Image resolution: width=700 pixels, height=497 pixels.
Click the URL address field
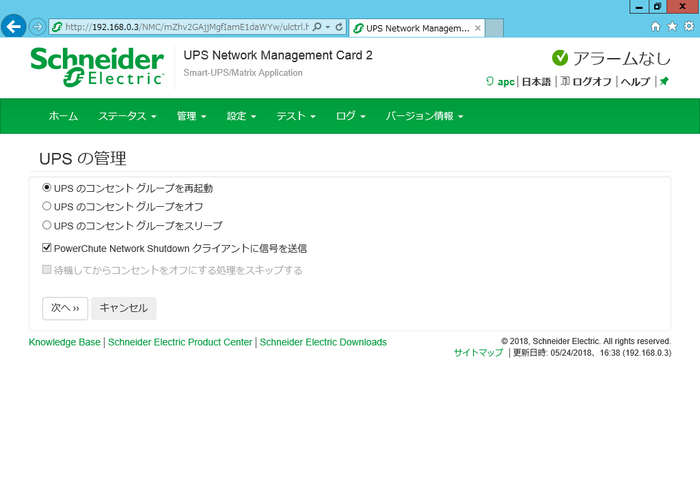(187, 27)
